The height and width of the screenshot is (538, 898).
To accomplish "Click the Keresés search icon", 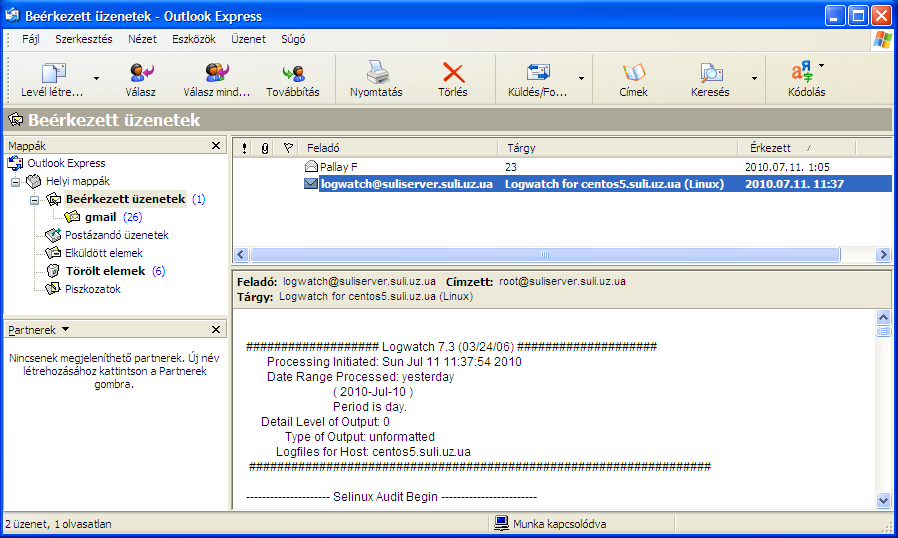I will (x=710, y=74).
